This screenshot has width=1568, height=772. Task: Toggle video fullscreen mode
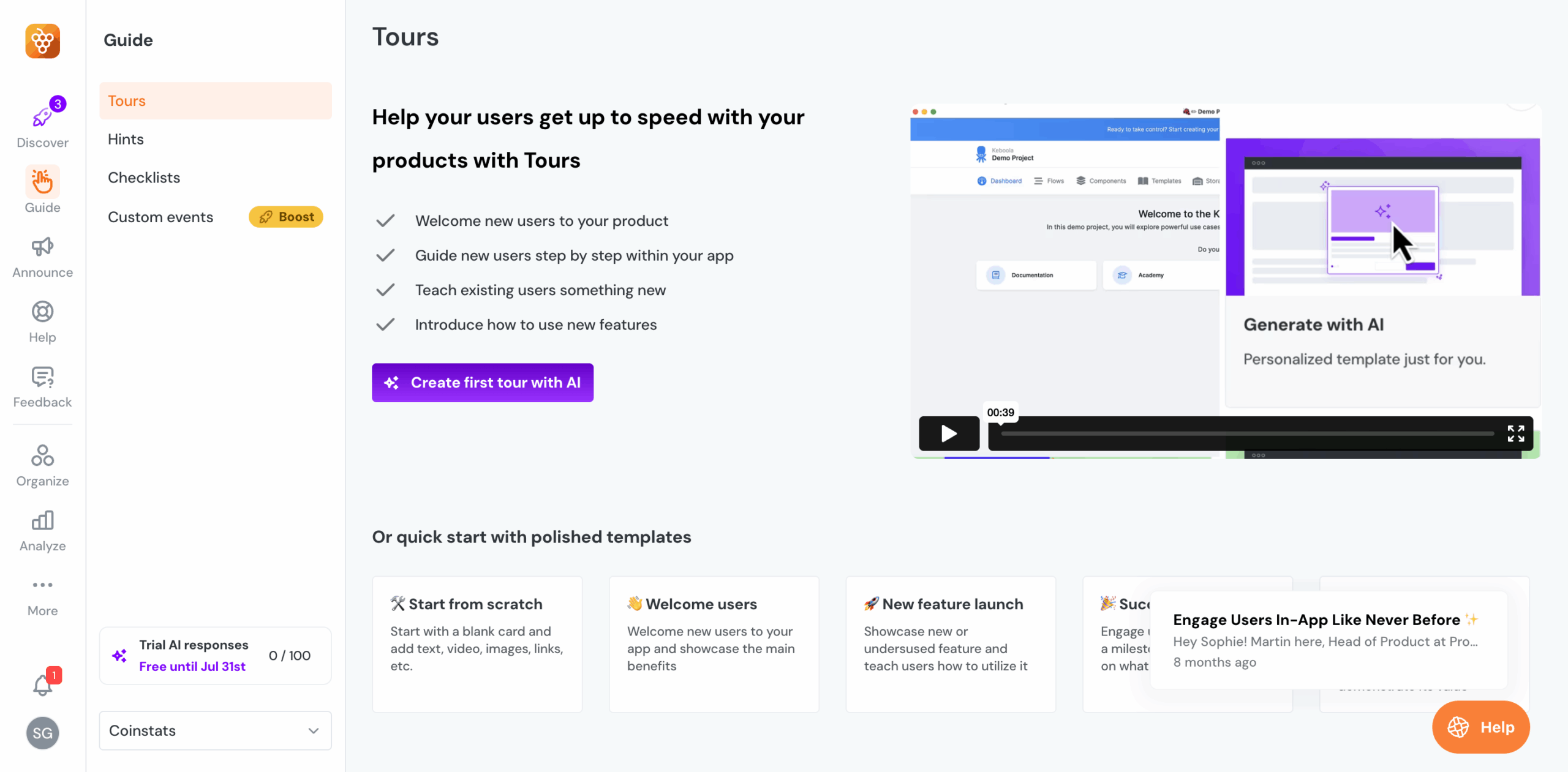(x=1516, y=433)
